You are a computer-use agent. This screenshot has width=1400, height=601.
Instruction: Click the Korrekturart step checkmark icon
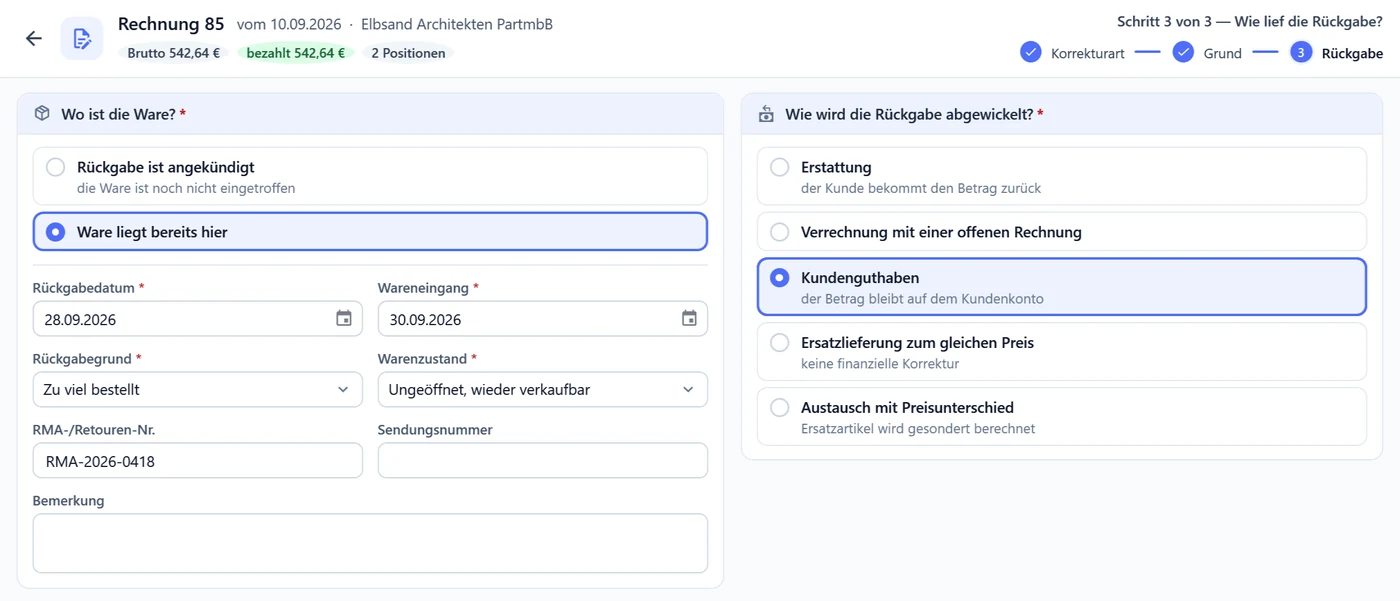(1031, 52)
